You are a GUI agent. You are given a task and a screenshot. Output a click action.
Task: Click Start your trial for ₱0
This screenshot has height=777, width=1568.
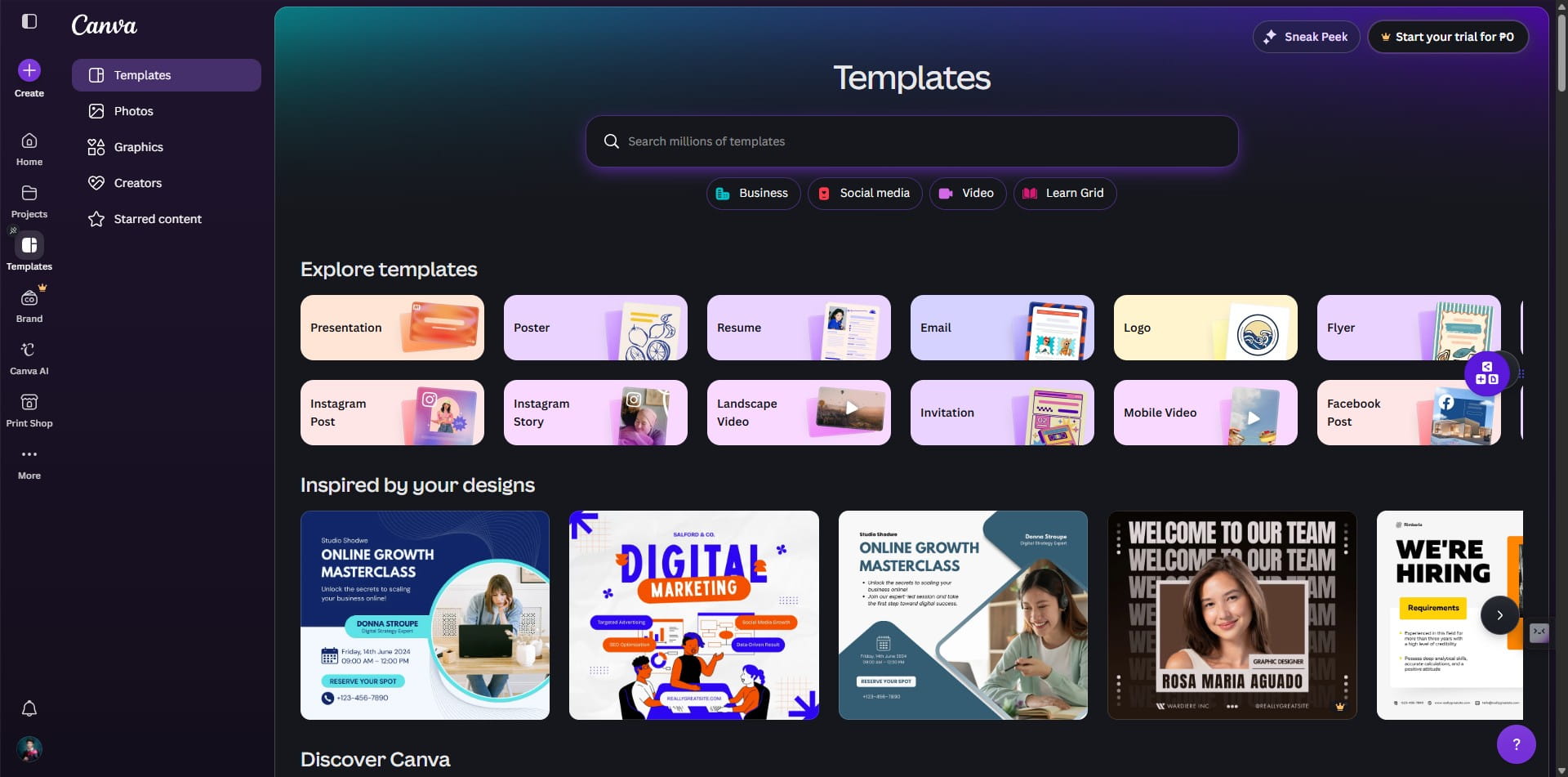point(1448,37)
